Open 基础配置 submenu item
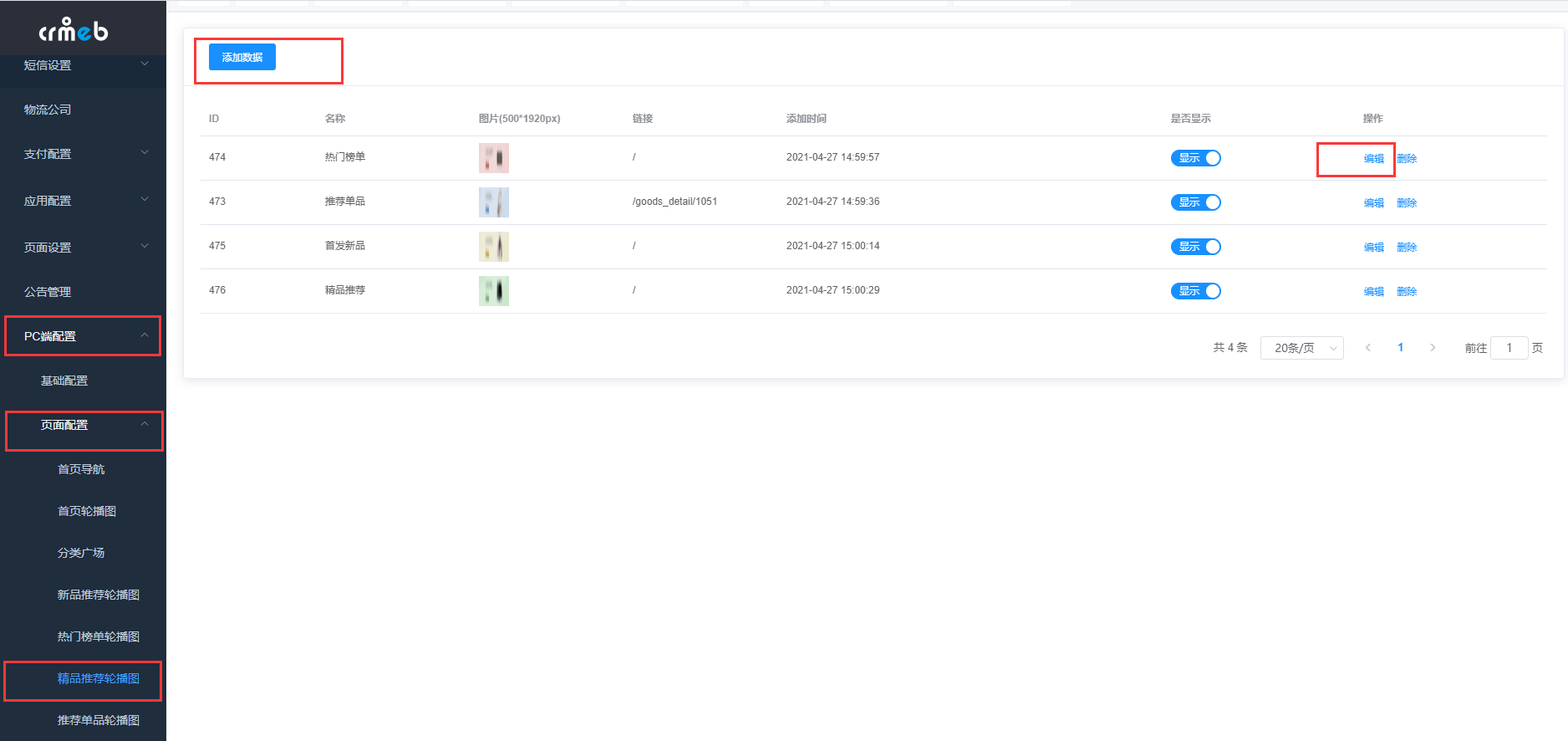1568x741 pixels. 83,381
